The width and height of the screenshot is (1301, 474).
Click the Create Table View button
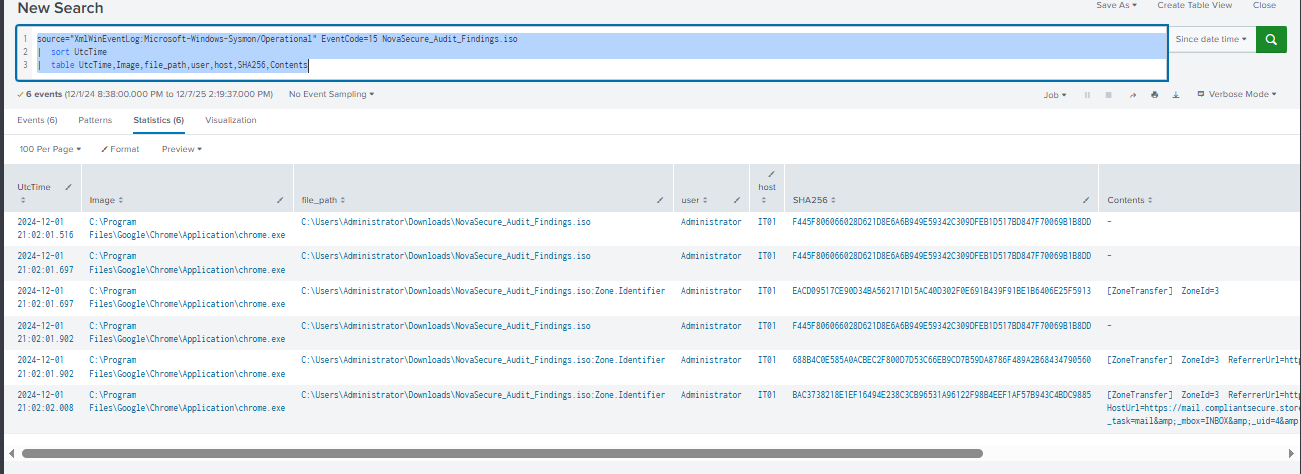1194,5
